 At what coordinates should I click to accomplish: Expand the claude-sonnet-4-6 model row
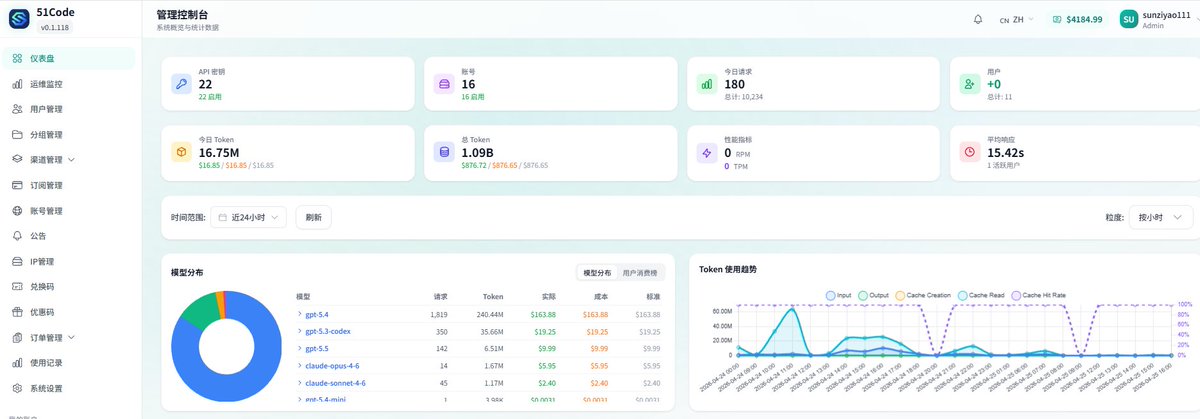coord(480,383)
